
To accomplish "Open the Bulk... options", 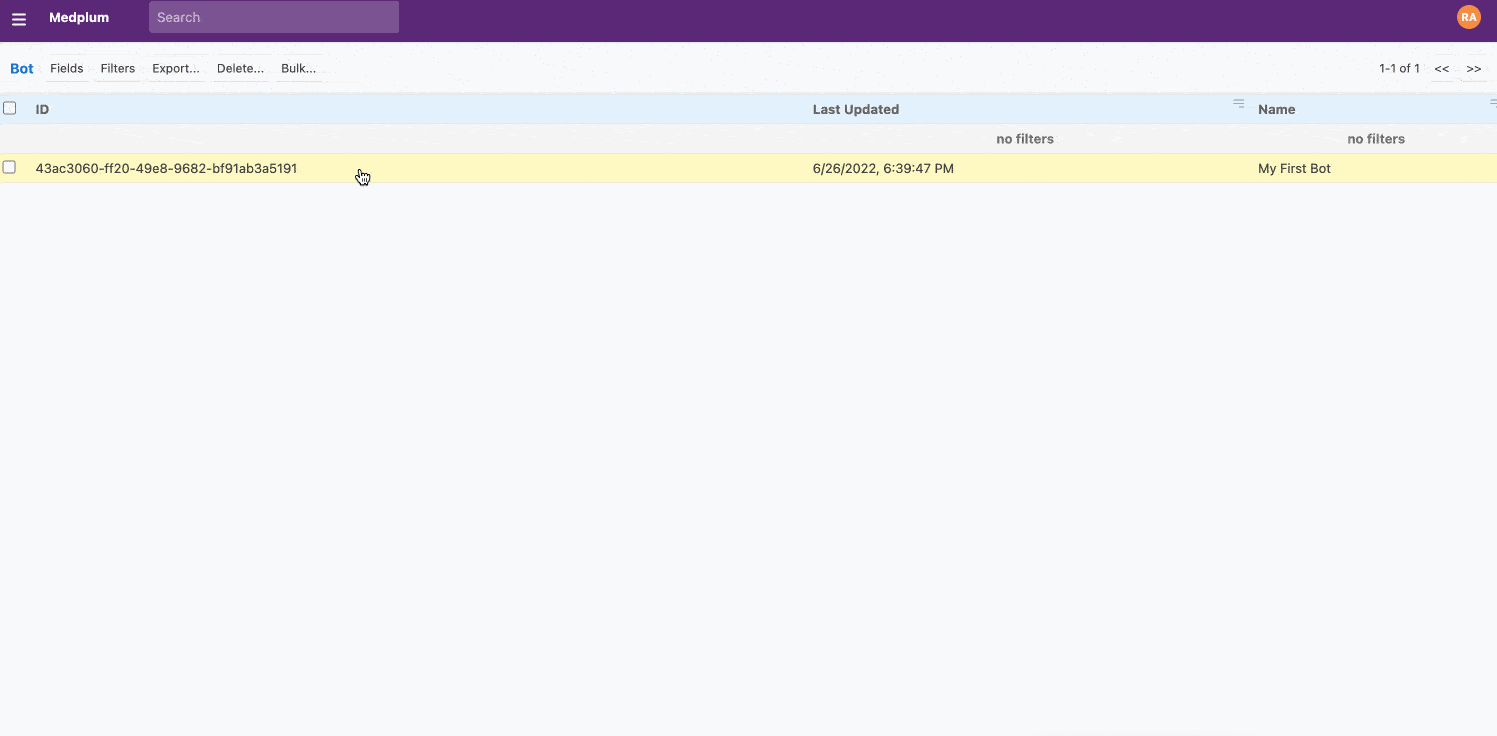I will pos(298,68).
